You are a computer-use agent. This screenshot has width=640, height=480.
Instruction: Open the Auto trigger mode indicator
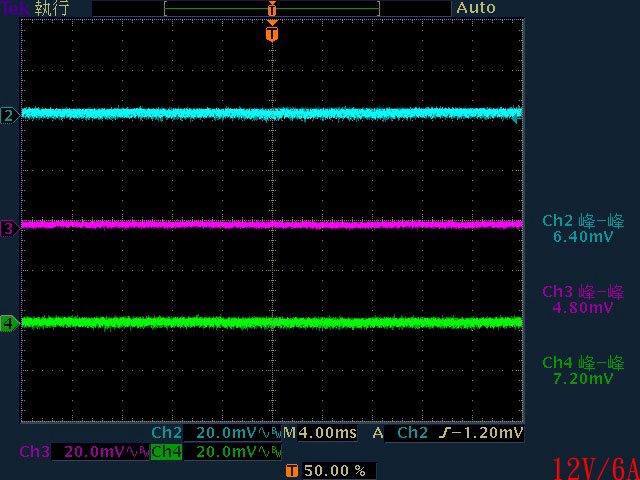pyautogui.click(x=476, y=8)
